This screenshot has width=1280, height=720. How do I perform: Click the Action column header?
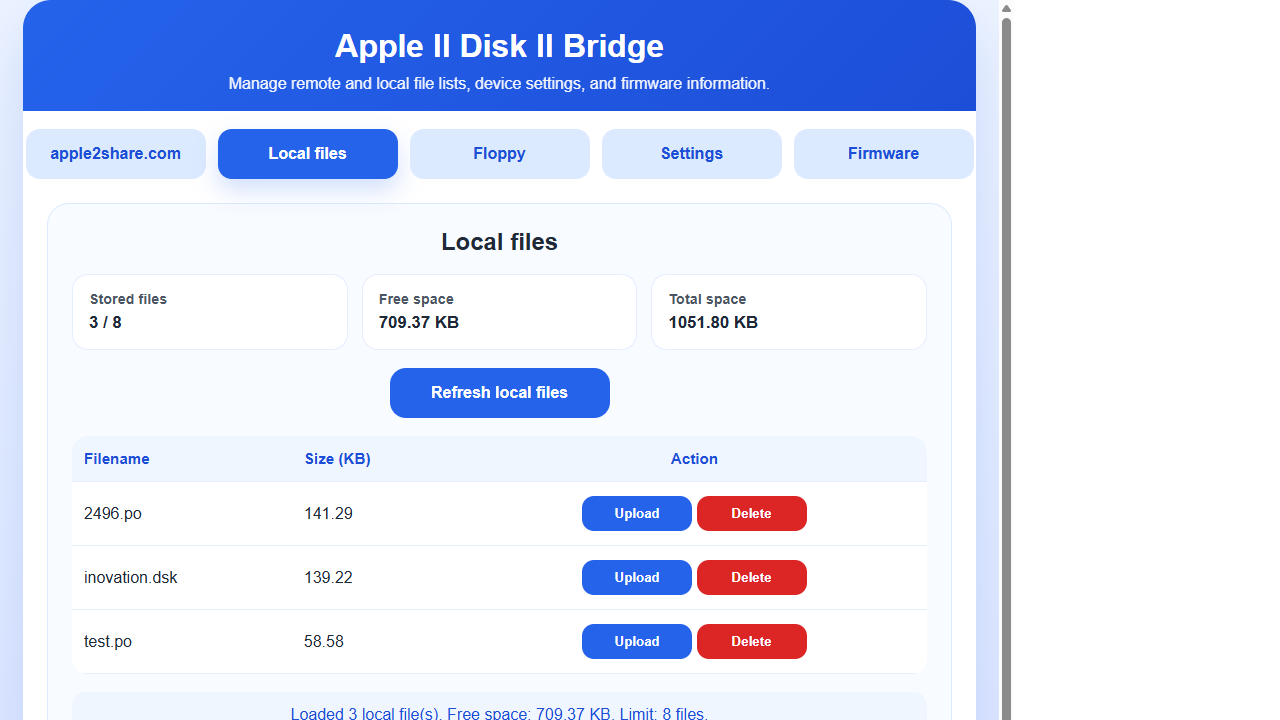(x=694, y=459)
